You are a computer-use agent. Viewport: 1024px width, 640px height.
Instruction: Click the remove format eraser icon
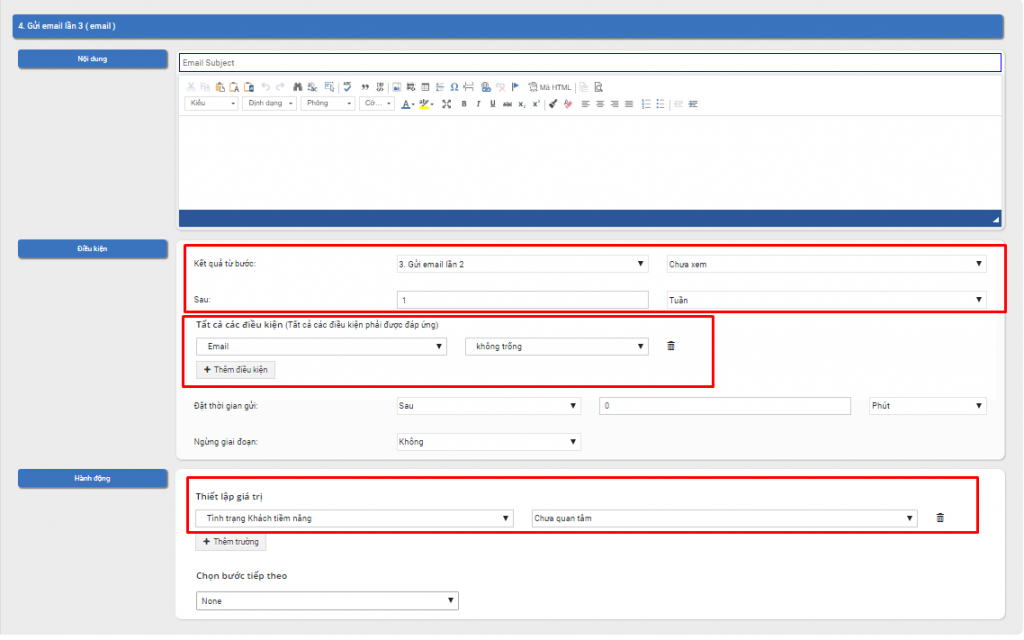568,104
